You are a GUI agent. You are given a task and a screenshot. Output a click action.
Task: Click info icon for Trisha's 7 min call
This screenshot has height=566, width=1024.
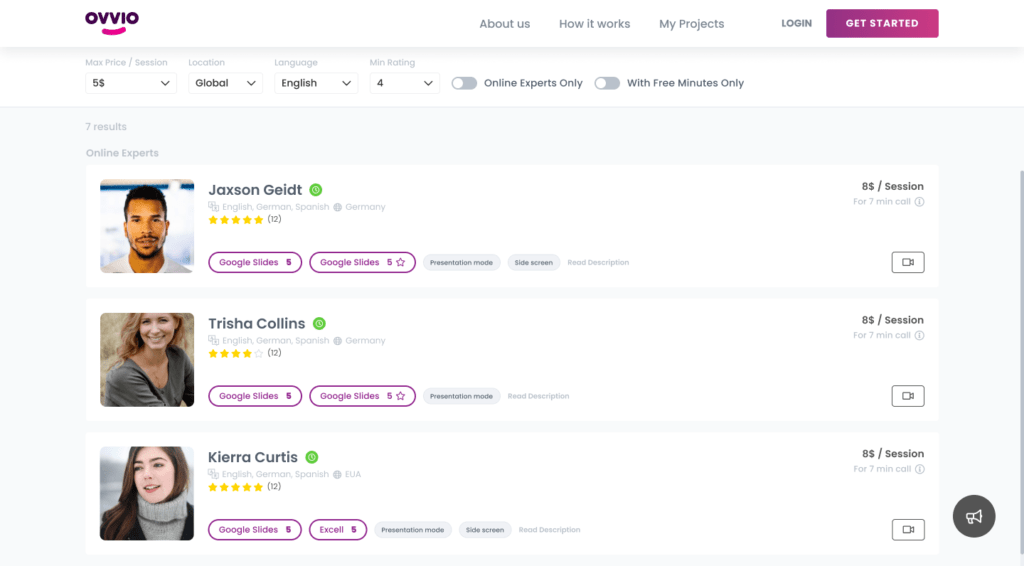click(x=919, y=336)
